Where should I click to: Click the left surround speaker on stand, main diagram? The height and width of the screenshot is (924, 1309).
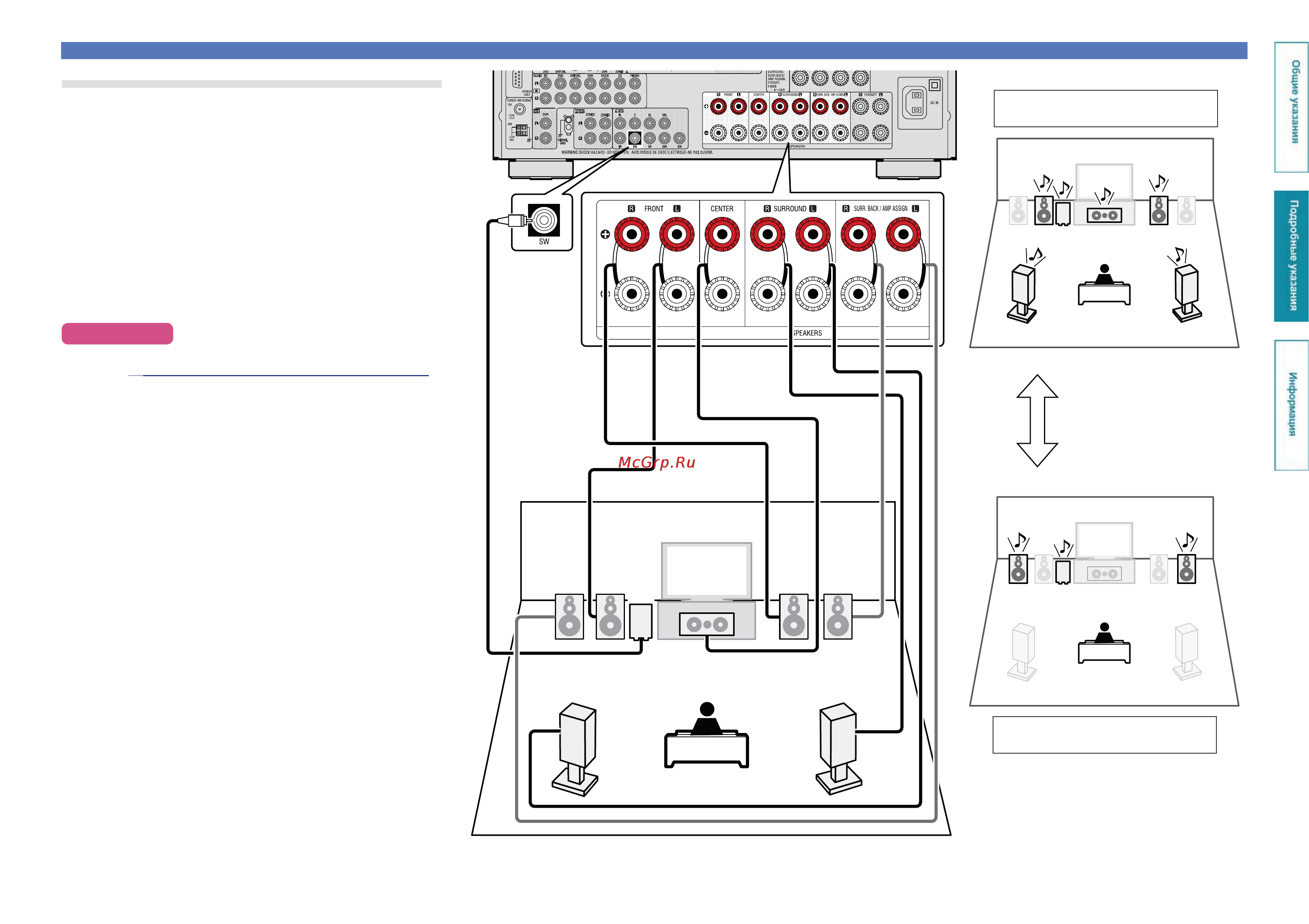pos(576,749)
